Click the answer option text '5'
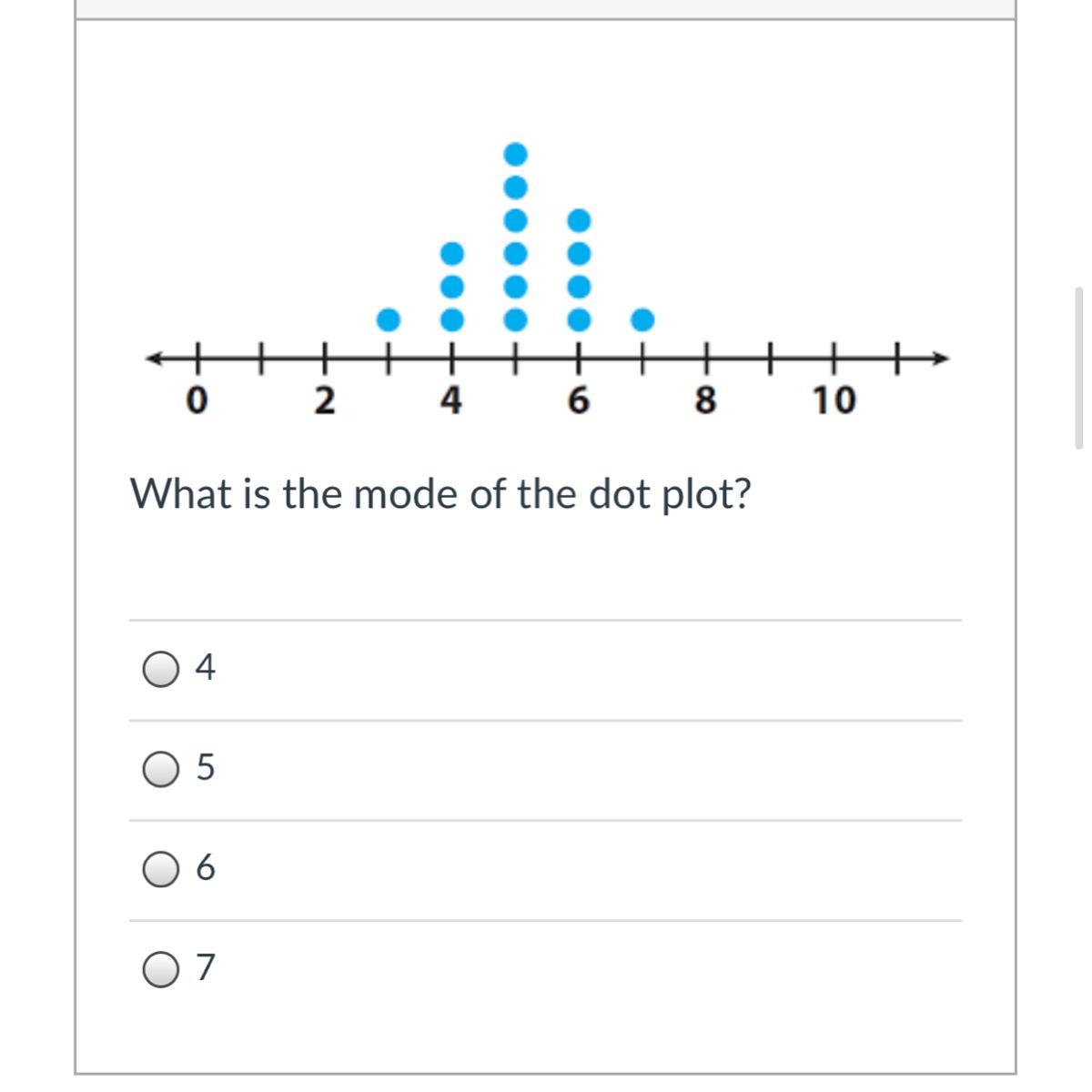 (207, 769)
